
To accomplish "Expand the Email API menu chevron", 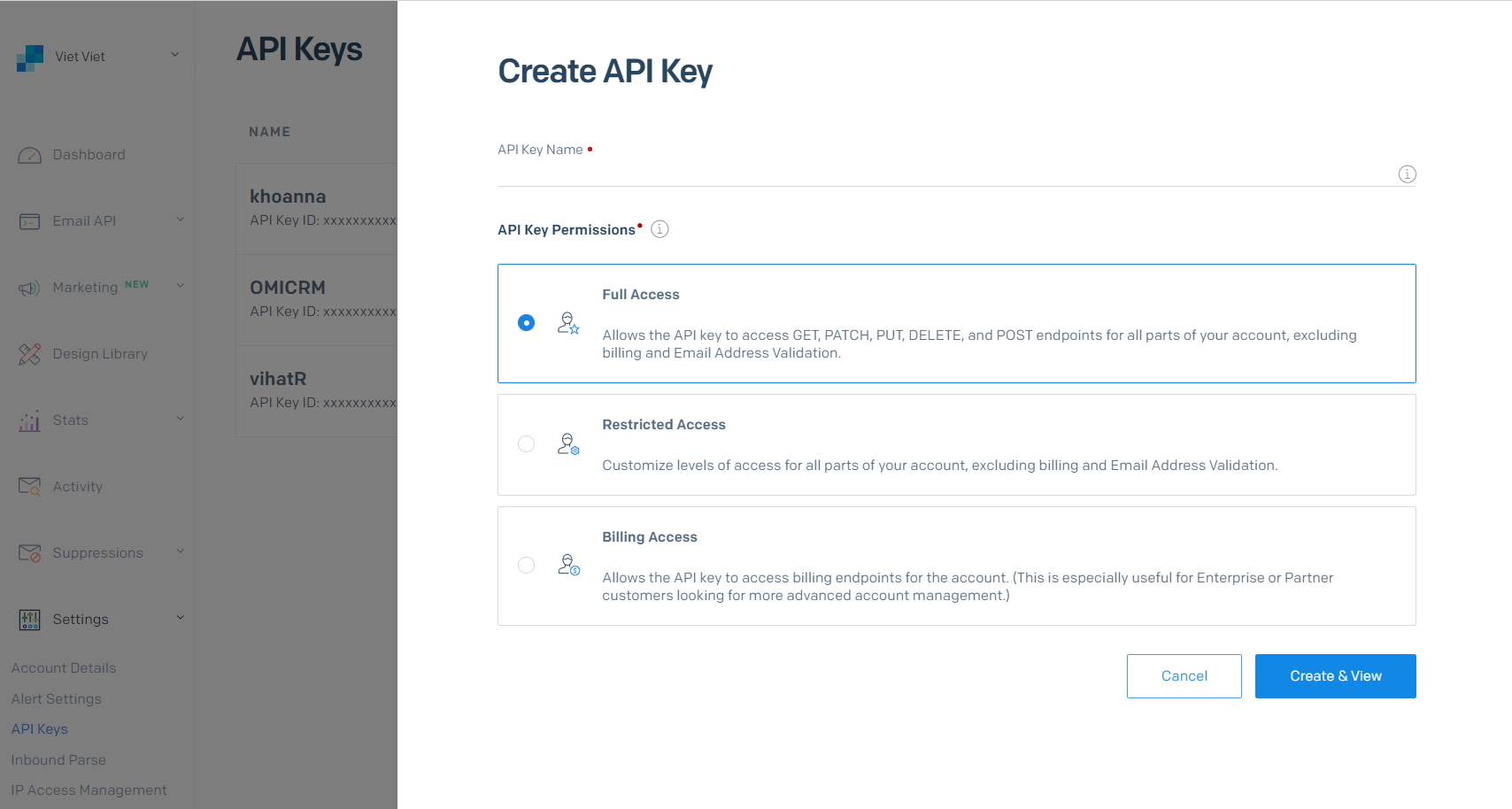I will (181, 220).
